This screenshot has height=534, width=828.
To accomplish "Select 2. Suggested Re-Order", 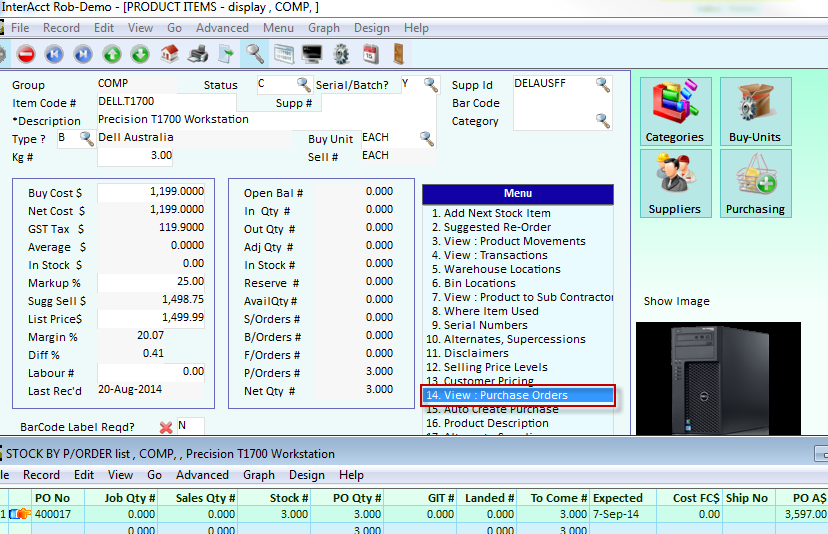I will [491, 227].
